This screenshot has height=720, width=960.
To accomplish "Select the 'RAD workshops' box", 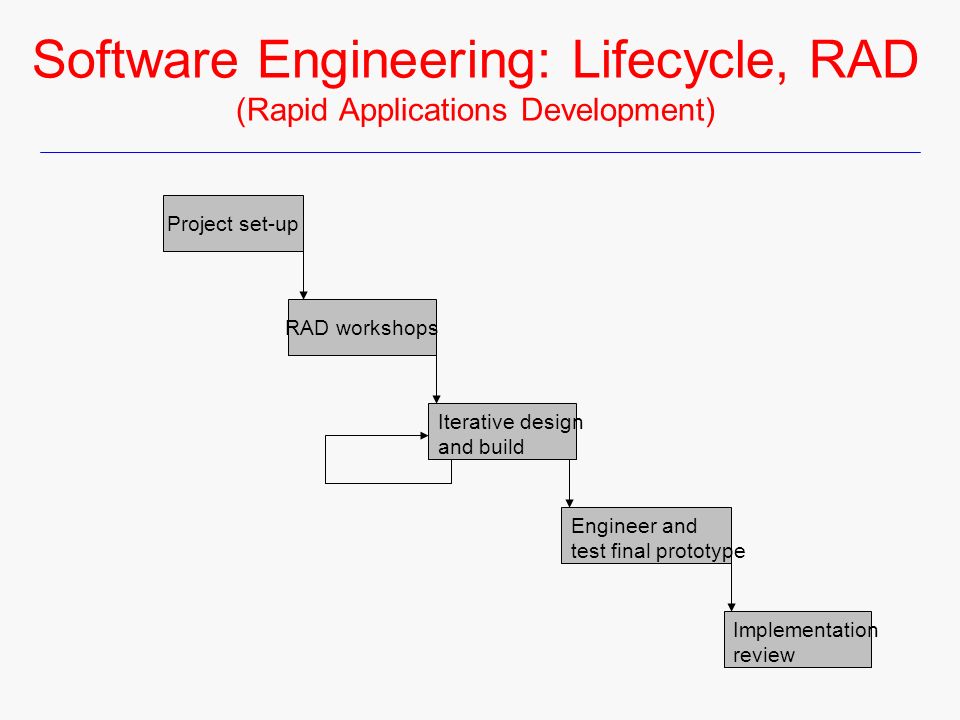I will click(362, 328).
